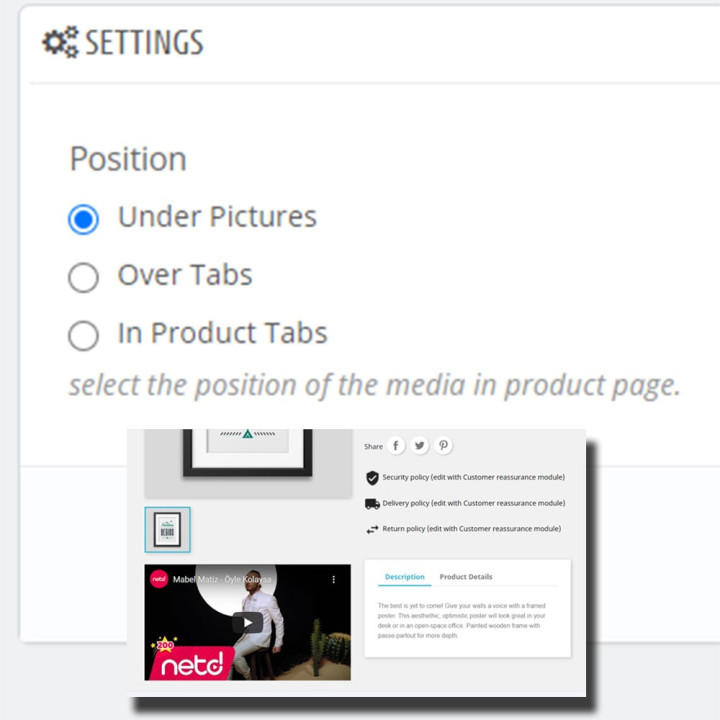The image size is (720, 720).
Task: Click the large product picture
Action: click(248, 463)
